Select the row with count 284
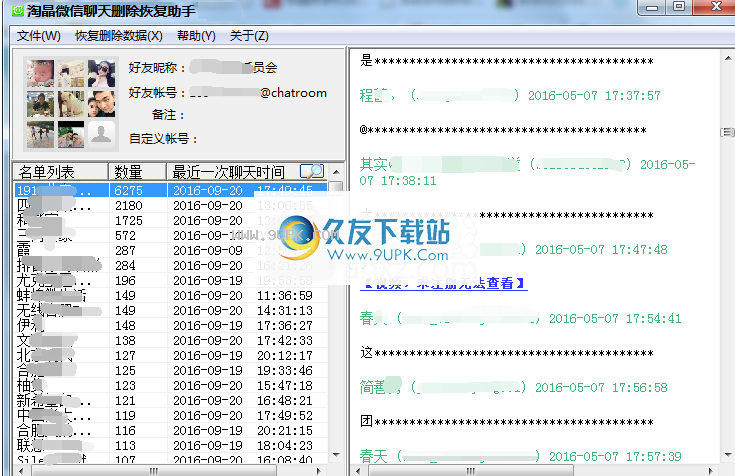This screenshot has height=476, width=735. 171,265
